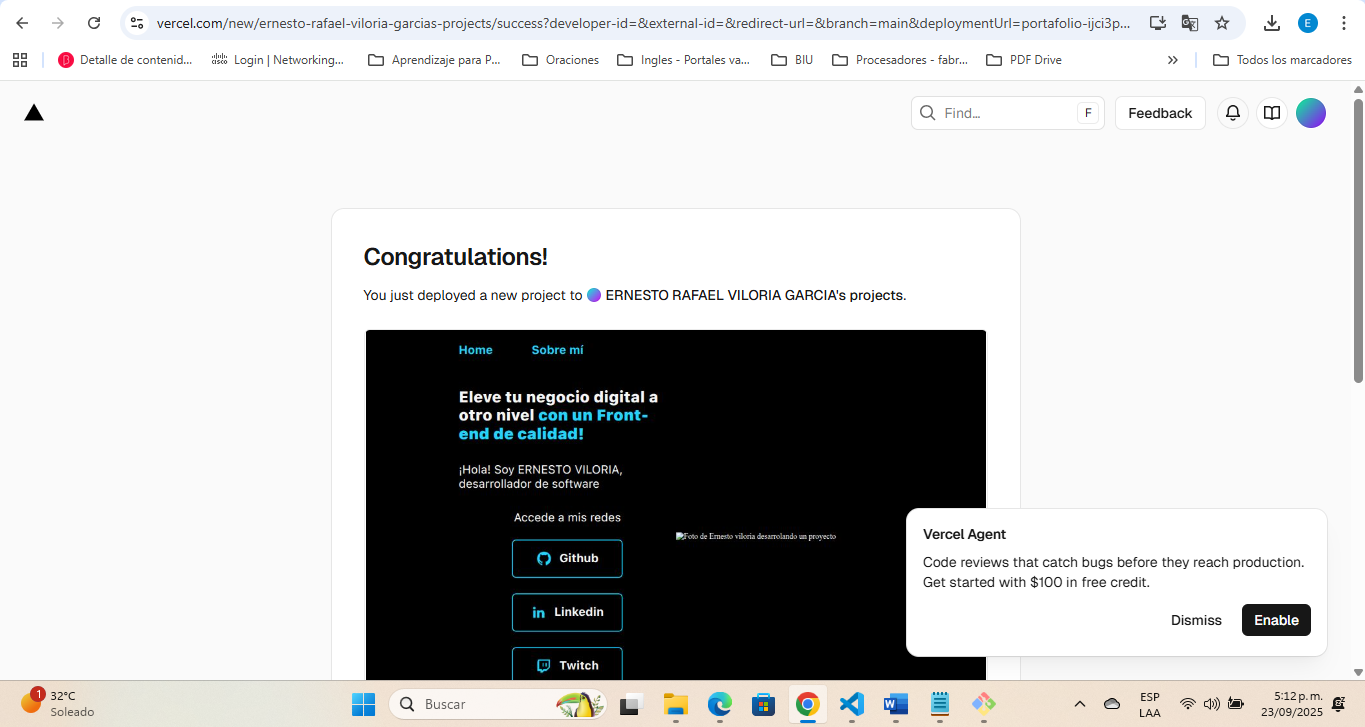
Task: Click the Vercel triangle logo
Action: coord(34,113)
